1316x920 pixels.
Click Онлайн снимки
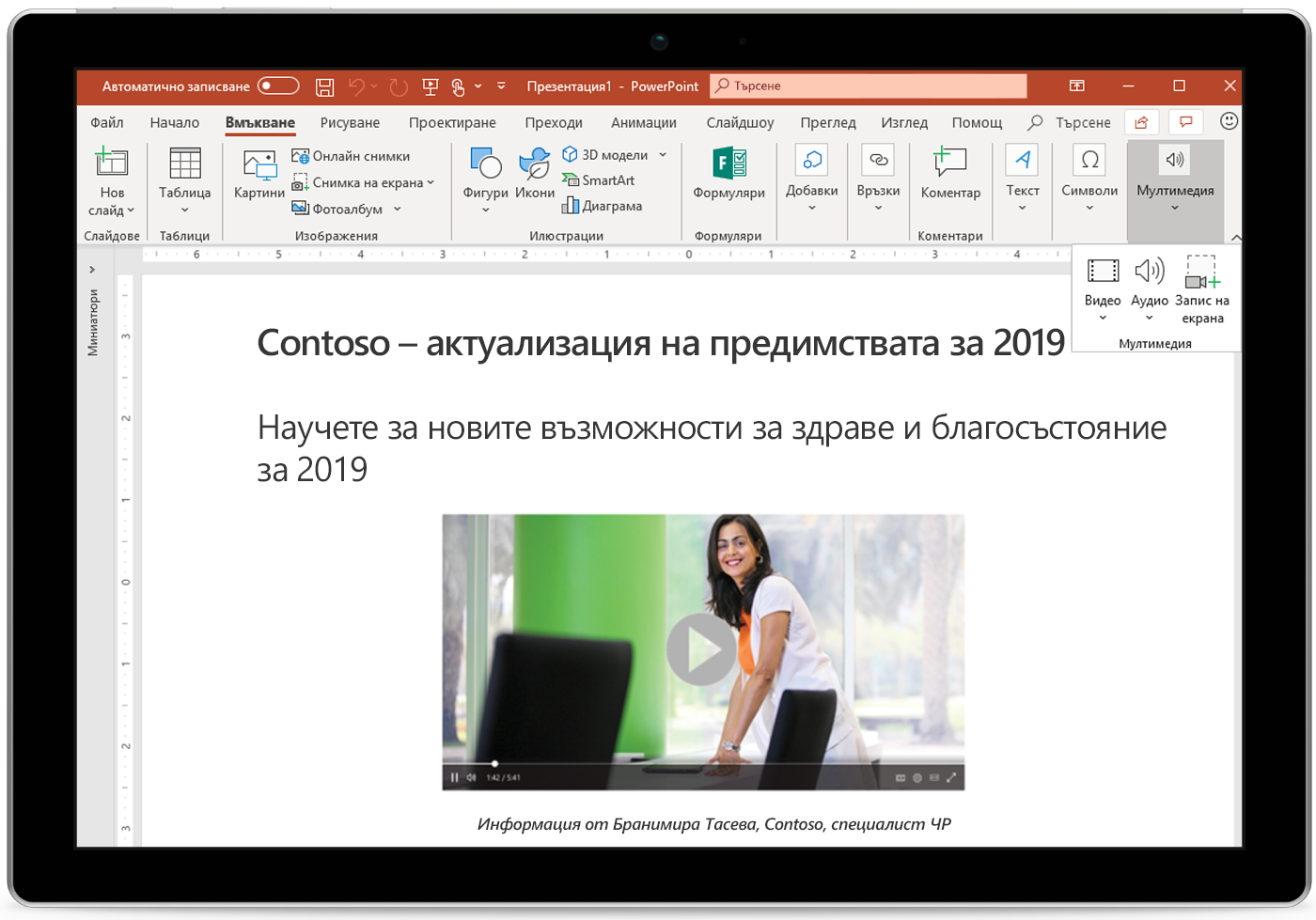pyautogui.click(x=351, y=156)
